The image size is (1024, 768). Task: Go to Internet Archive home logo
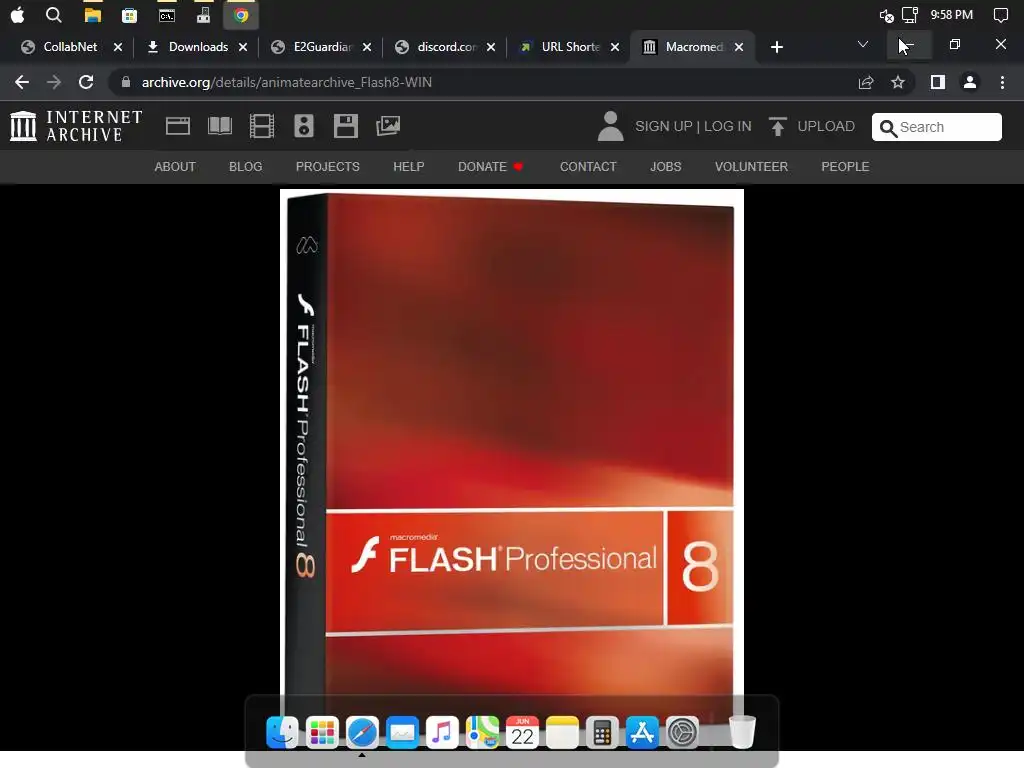[76, 126]
